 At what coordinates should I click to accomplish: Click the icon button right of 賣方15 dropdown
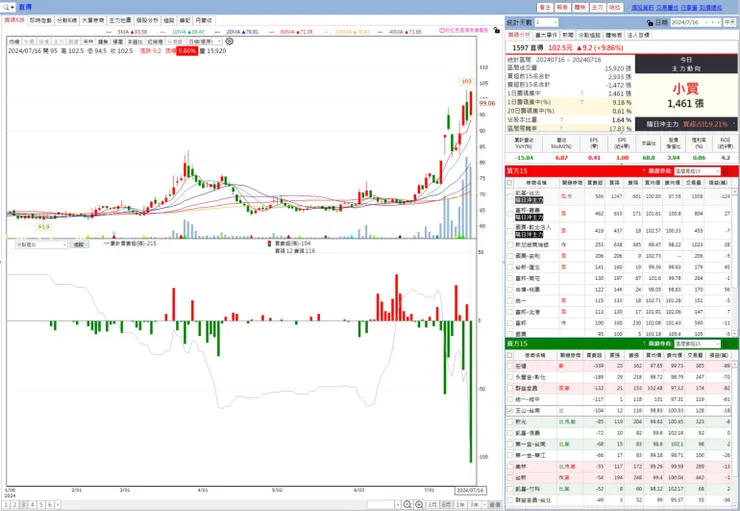click(726, 343)
